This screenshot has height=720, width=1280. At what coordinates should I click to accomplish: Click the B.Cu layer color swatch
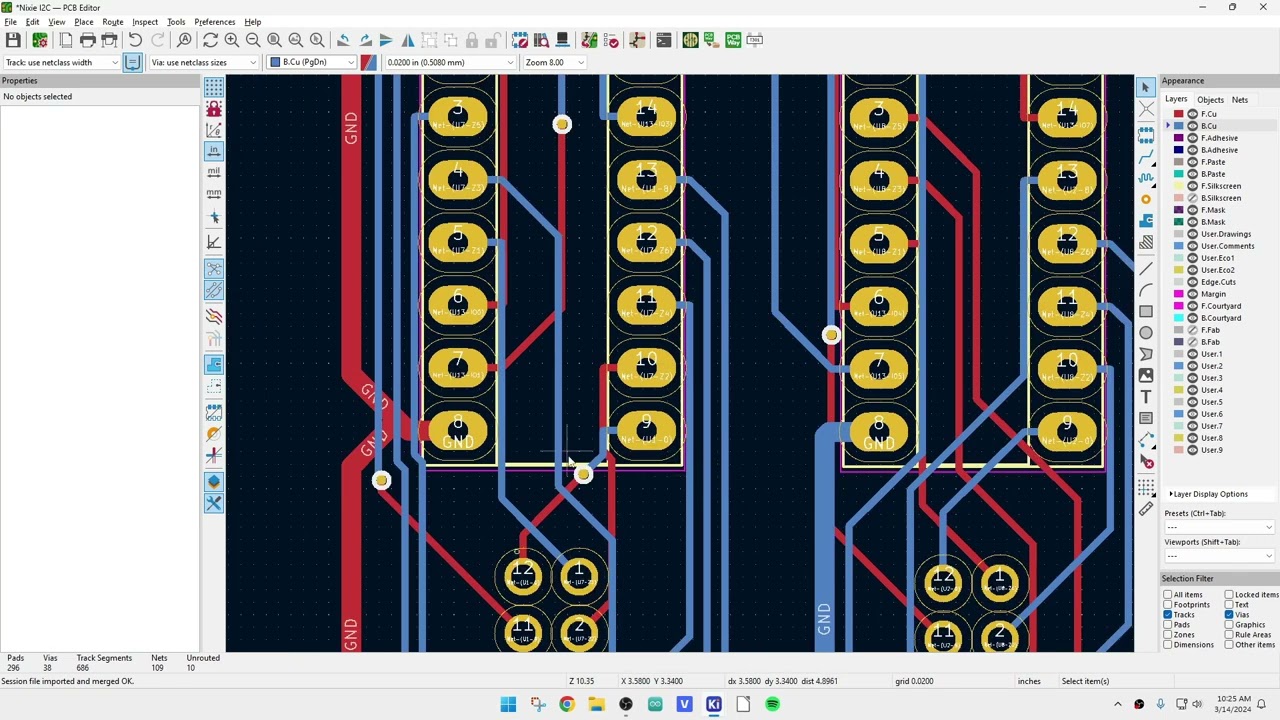tap(1178, 126)
